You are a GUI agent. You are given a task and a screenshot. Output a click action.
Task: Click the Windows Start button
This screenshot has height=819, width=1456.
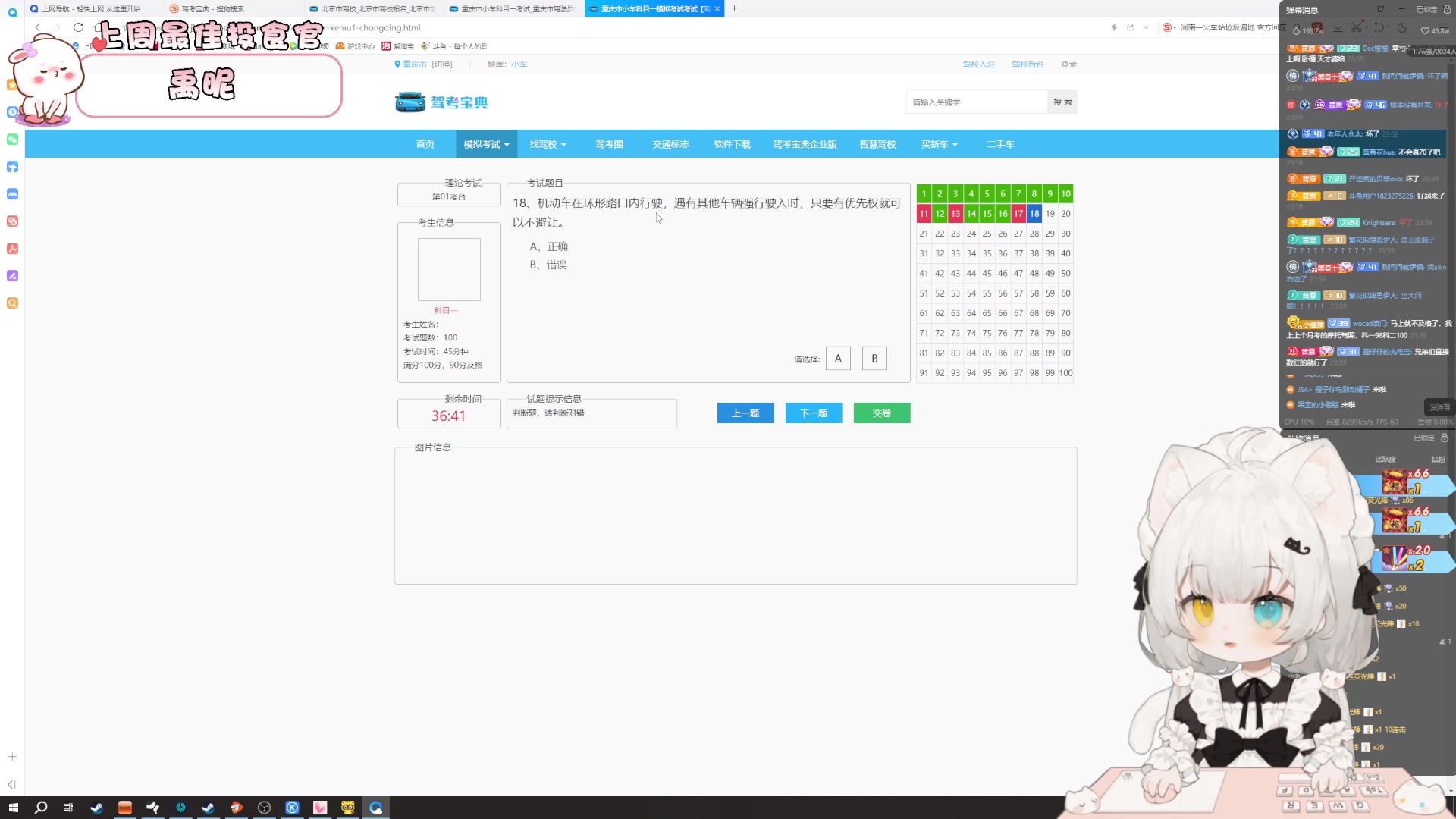click(x=13, y=808)
